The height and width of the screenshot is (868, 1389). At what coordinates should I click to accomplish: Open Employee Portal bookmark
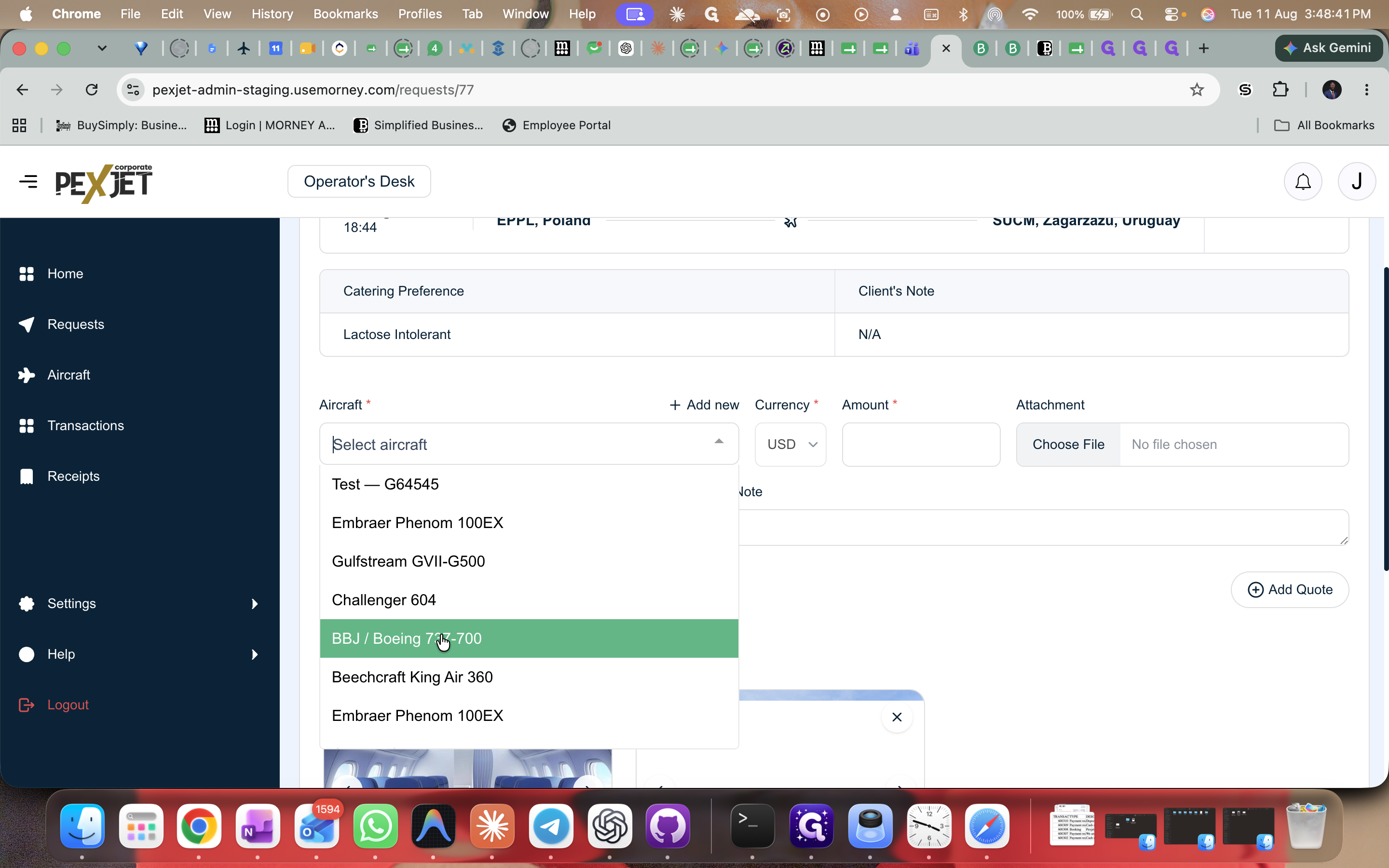pyautogui.click(x=556, y=125)
